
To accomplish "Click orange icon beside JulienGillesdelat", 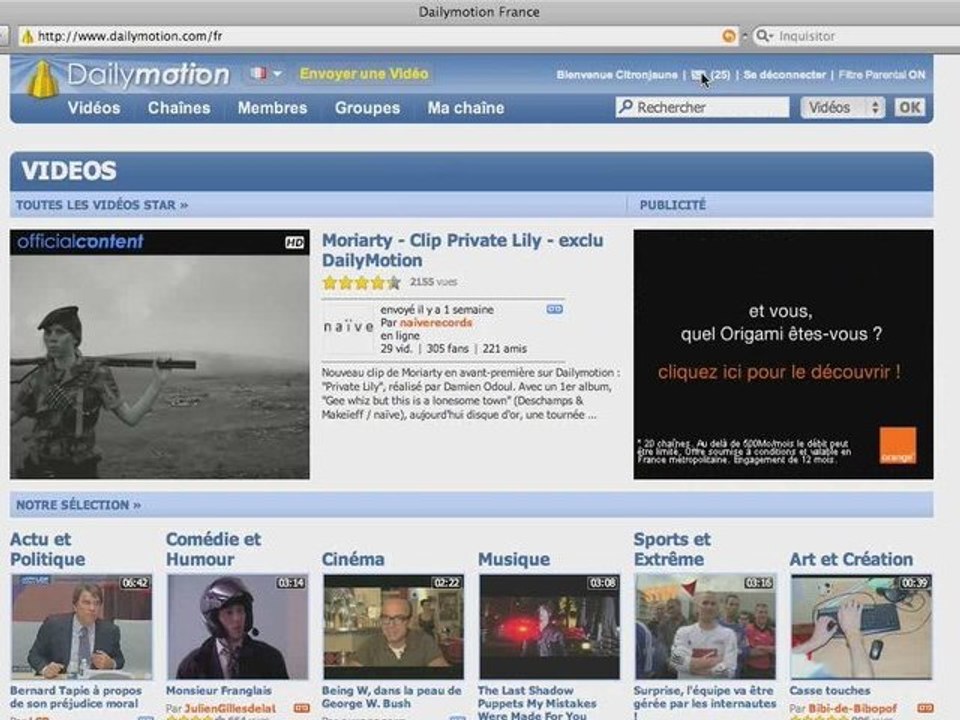I will [x=301, y=708].
